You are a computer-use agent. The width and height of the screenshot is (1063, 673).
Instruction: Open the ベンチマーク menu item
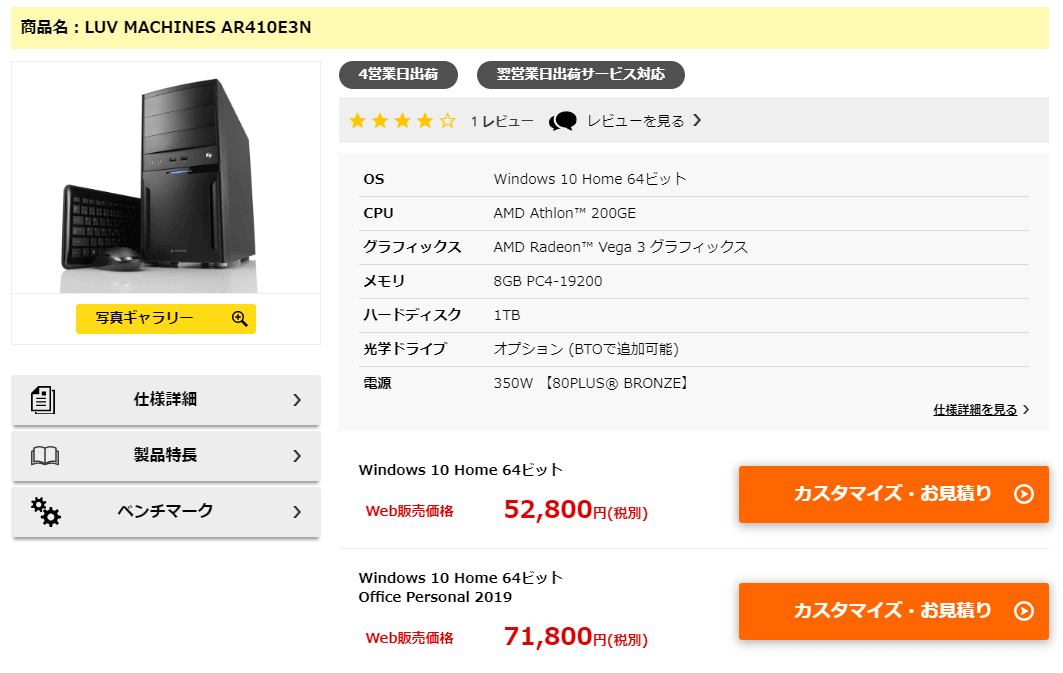coord(166,512)
